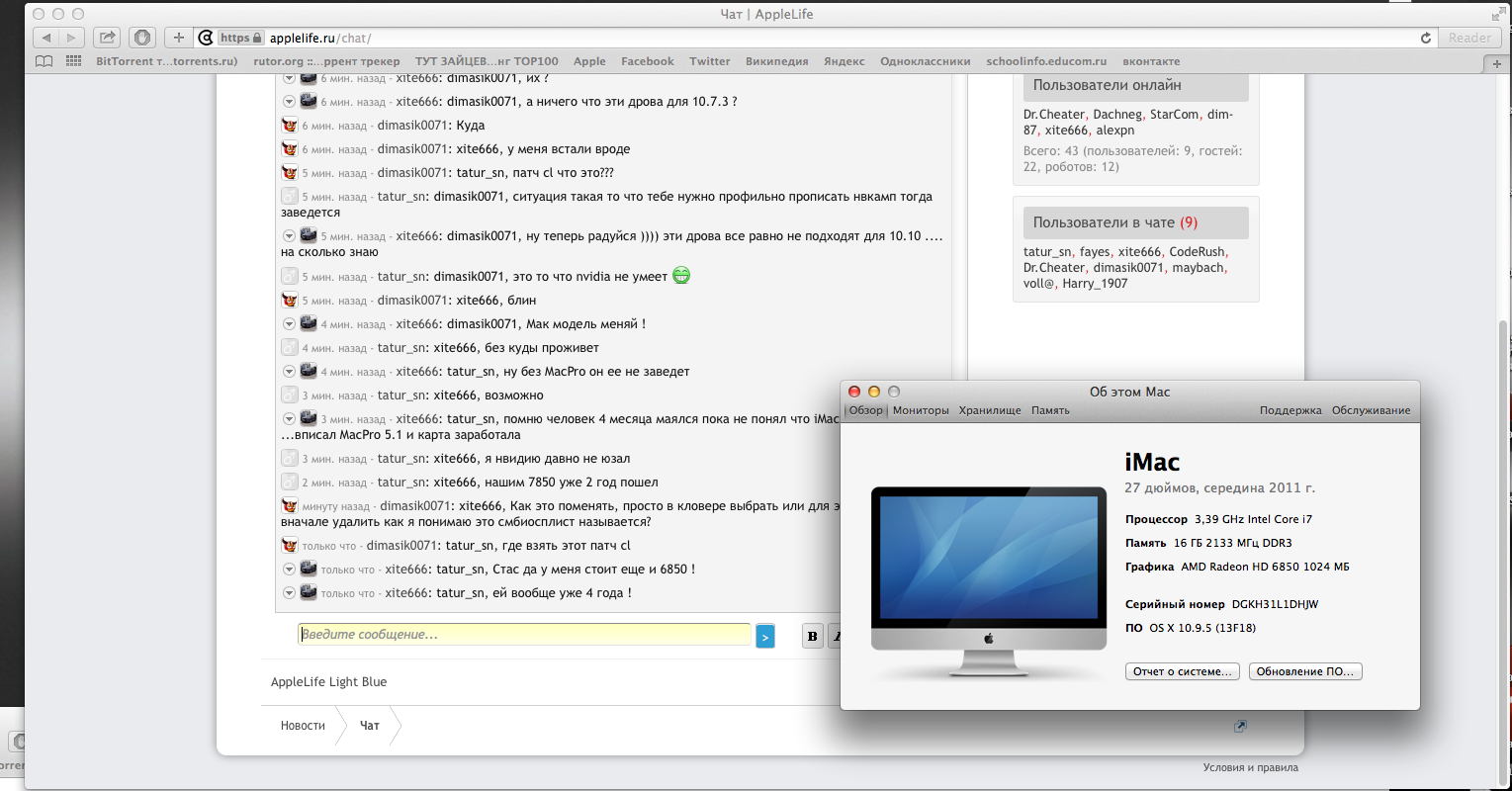Viewport: 1512px width, 791px height.
Task: Toggle bold formatting in chat editor
Action: (x=812, y=637)
